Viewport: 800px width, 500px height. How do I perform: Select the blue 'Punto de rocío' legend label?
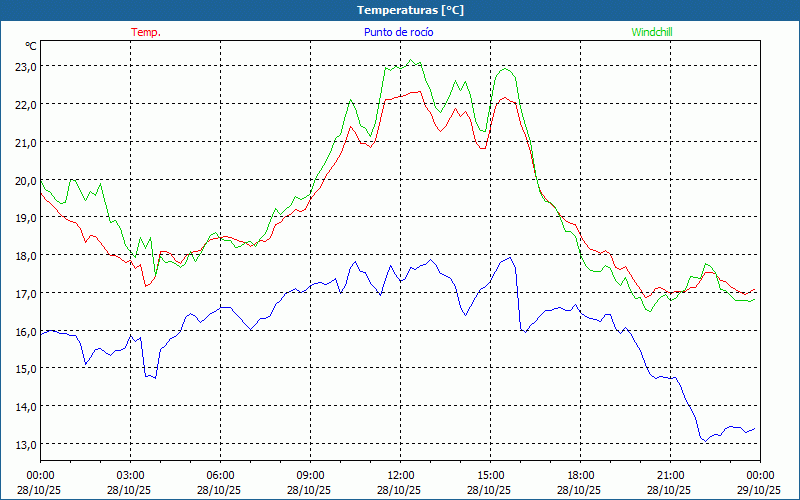click(399, 32)
